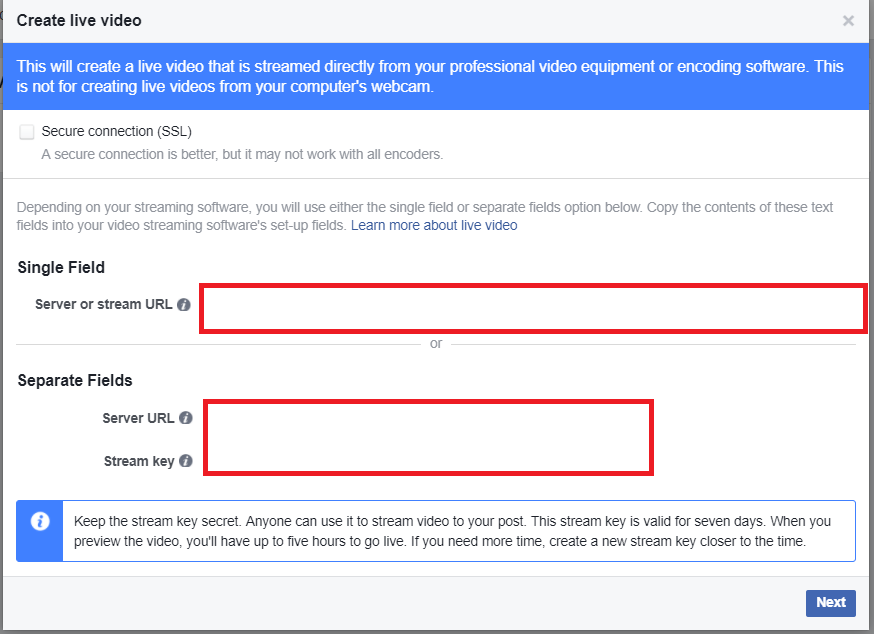
Task: Select the Server or stream URL field
Action: [x=533, y=308]
